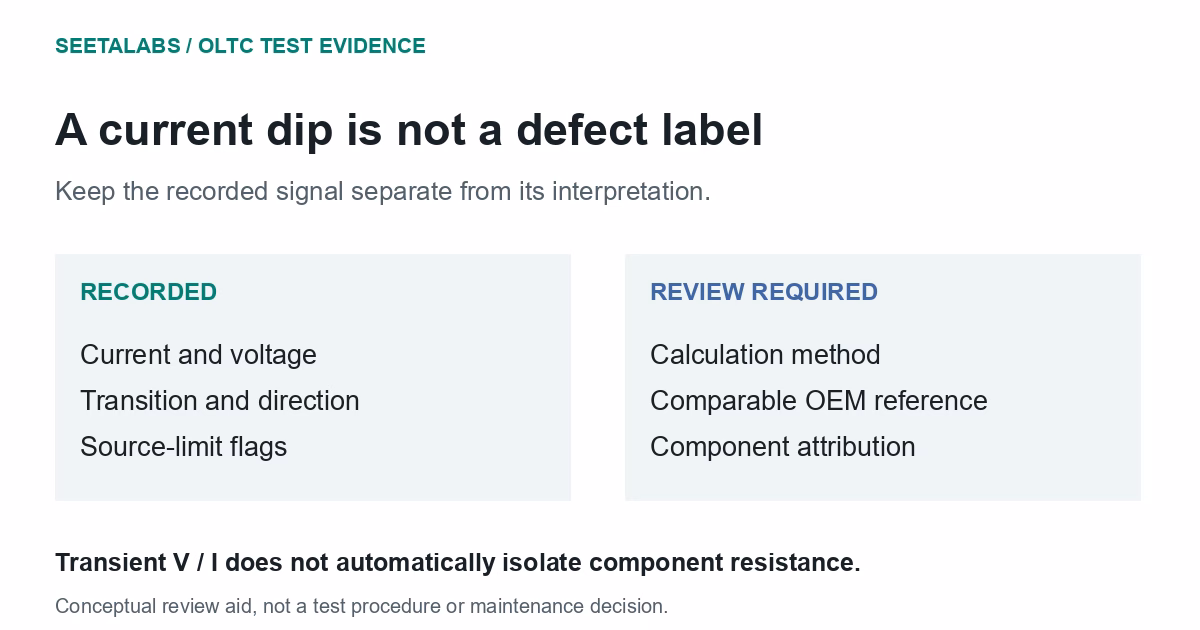Click 'OLTC TEST EVIDENCE' in the breadcrumb
1200x630 pixels.
pyautogui.click(x=312, y=46)
